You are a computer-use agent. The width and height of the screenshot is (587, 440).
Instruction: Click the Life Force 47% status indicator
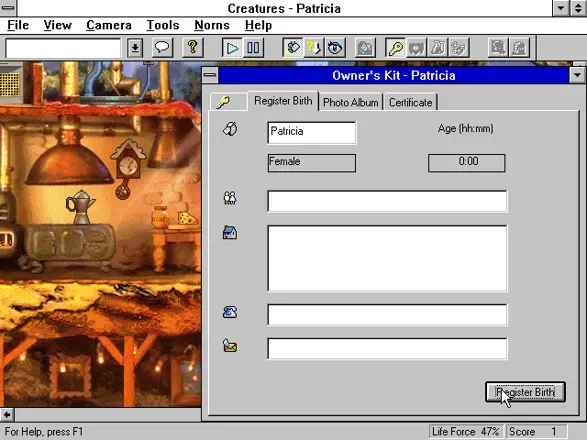point(466,431)
